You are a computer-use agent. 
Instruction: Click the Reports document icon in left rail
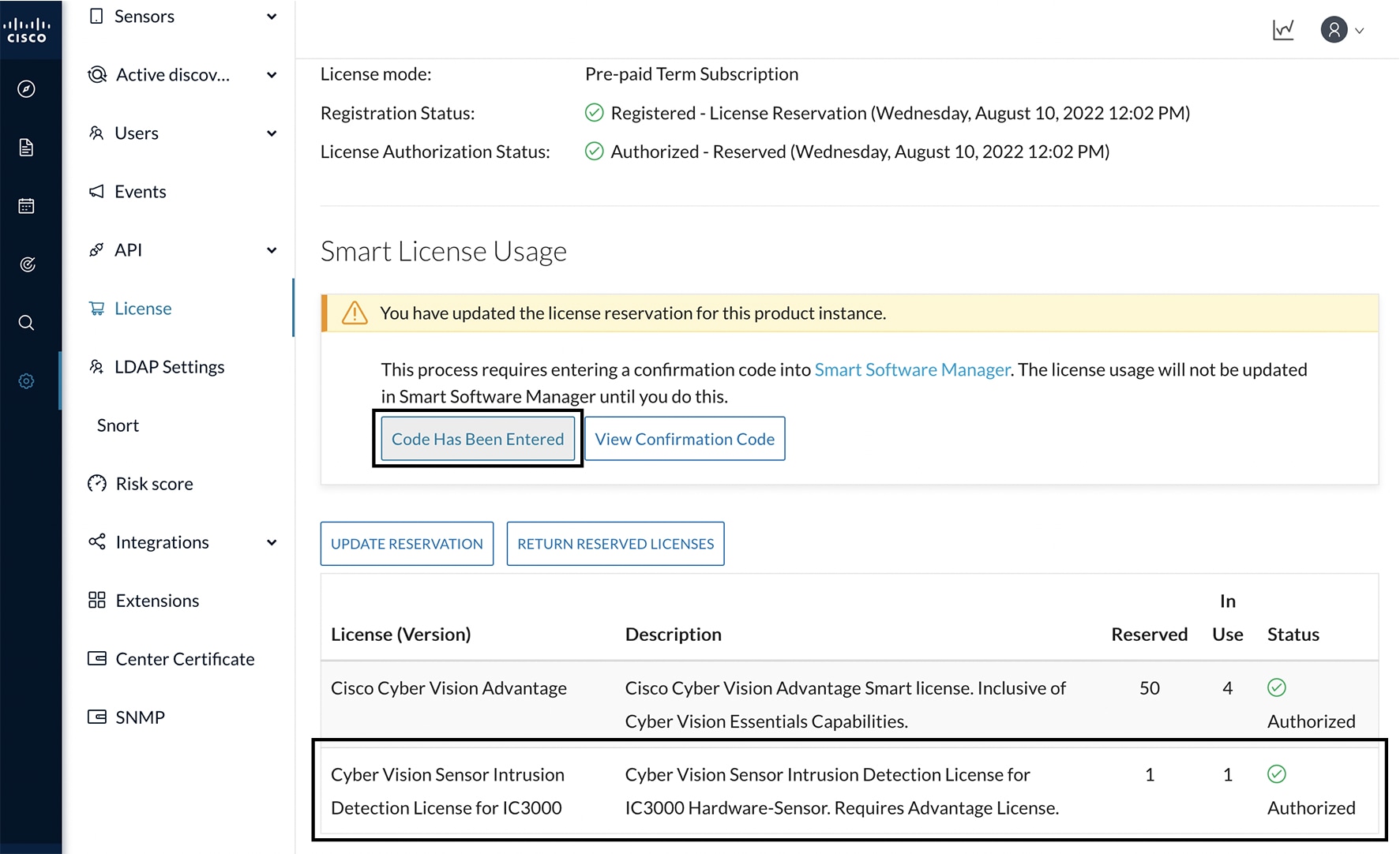coord(26,148)
